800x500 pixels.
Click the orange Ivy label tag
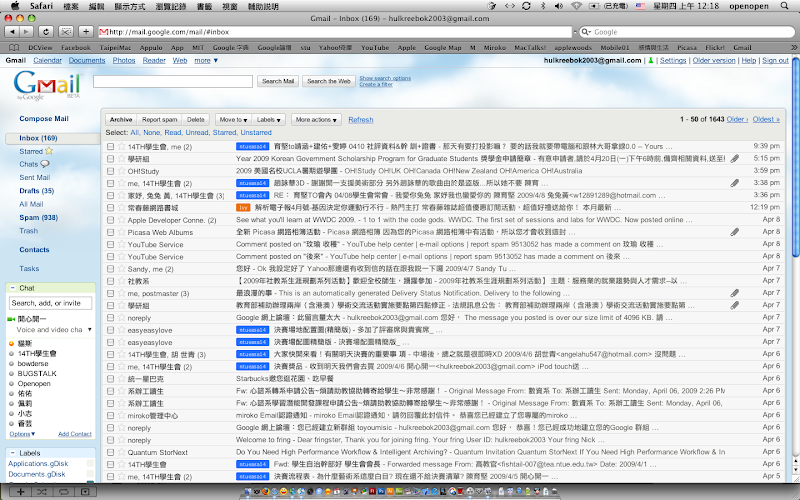(x=243, y=208)
